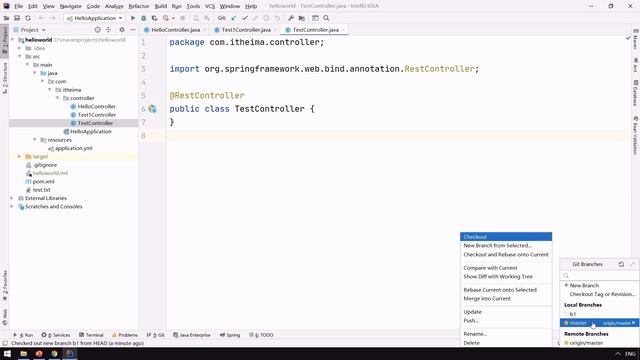Select the master local branch row
Viewport: 640px width, 360px height.
click(x=599, y=323)
